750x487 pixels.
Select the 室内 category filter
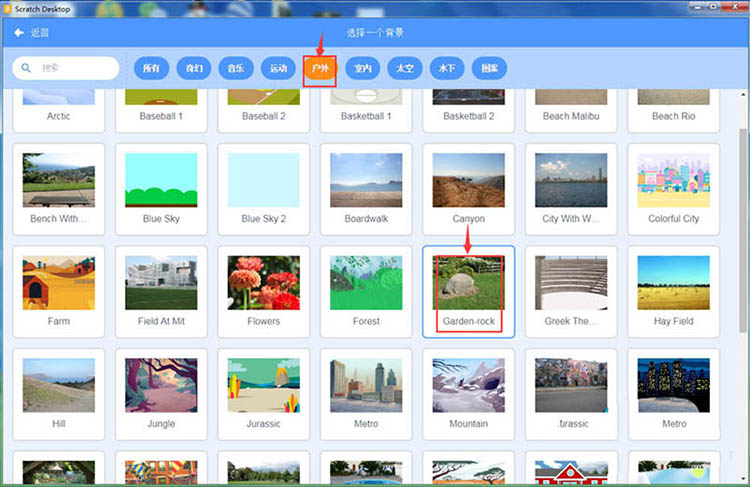tap(363, 68)
